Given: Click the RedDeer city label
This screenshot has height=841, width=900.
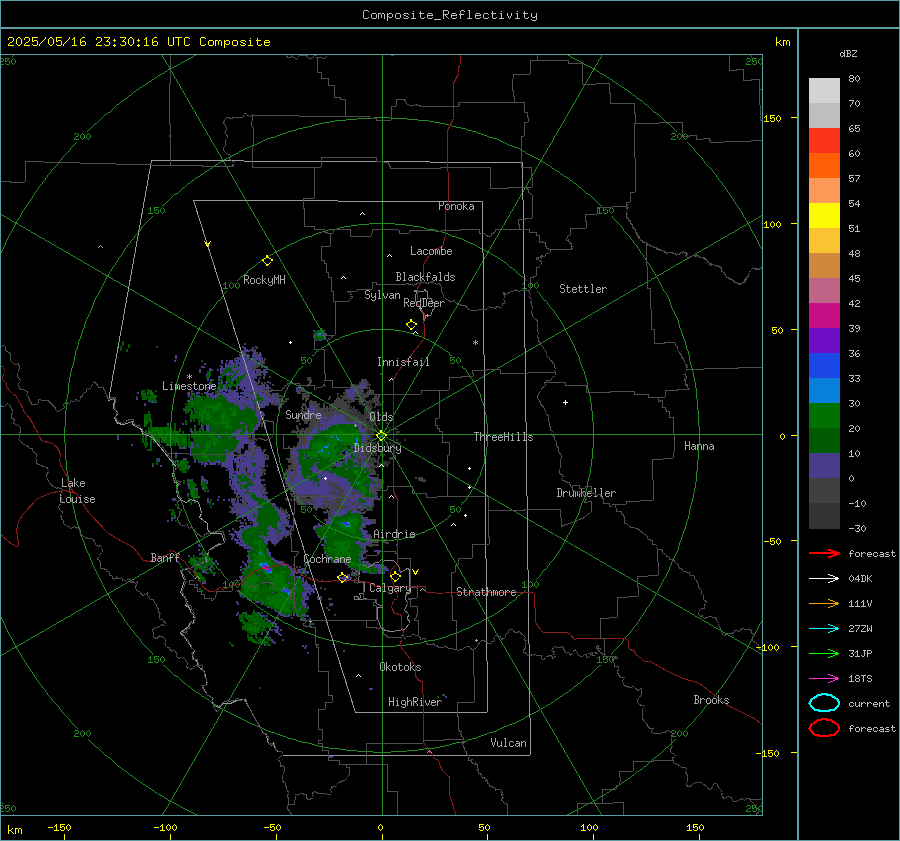Looking at the screenshot, I should (424, 303).
